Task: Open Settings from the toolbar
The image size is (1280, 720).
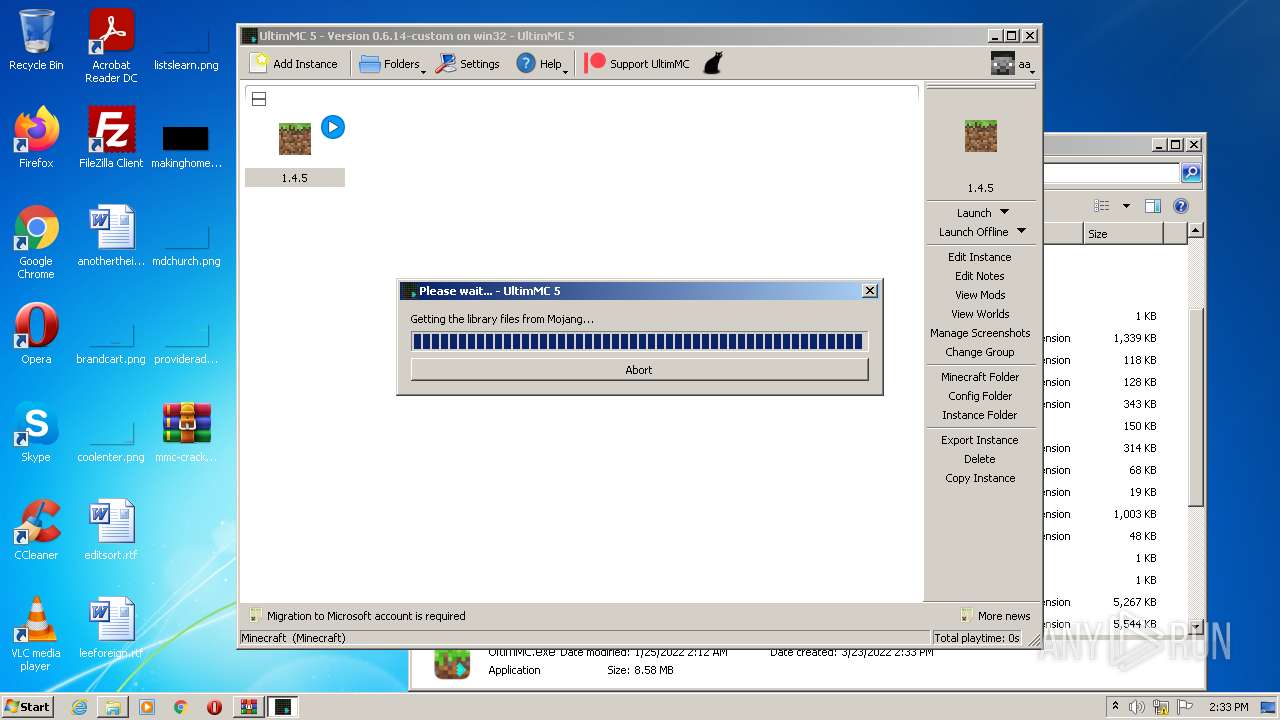Action: point(468,63)
